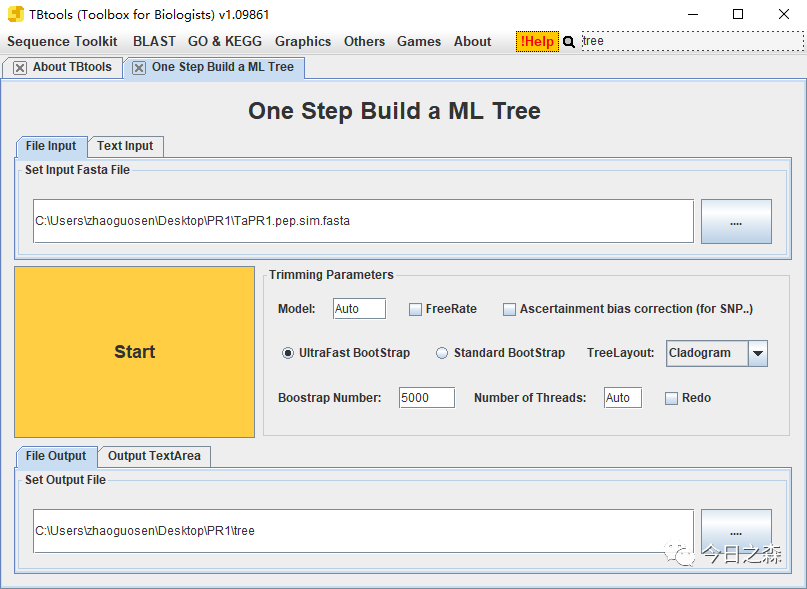Click the big yellow Start button
This screenshot has width=807, height=589.
click(x=134, y=352)
